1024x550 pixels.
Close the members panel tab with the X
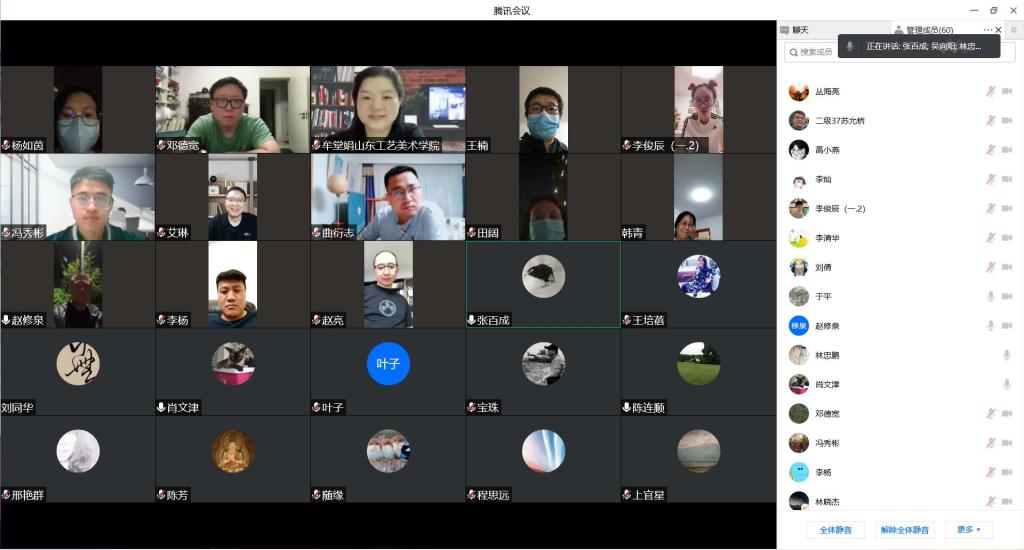click(998, 30)
